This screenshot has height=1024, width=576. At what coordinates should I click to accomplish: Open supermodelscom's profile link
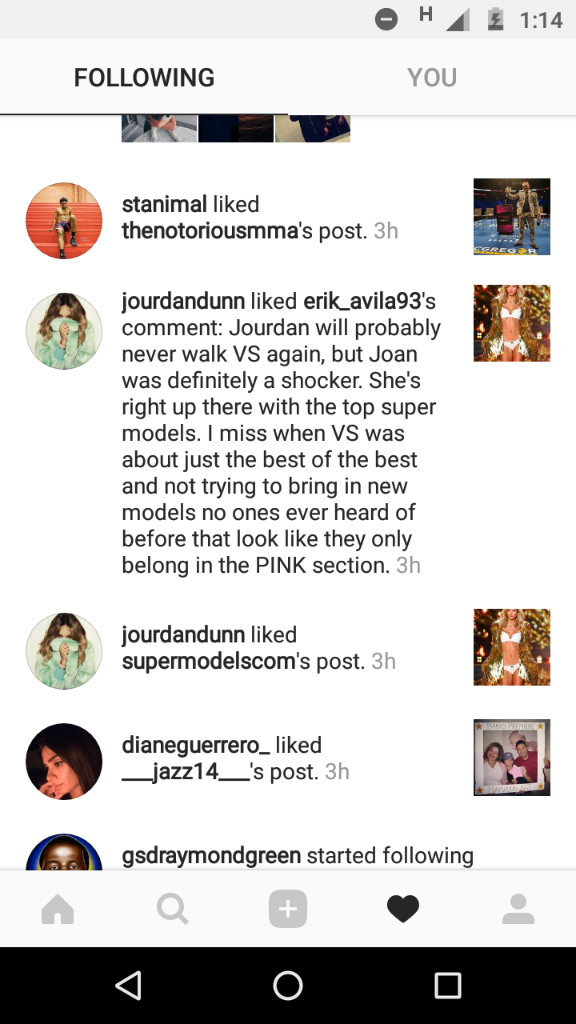pos(209,661)
